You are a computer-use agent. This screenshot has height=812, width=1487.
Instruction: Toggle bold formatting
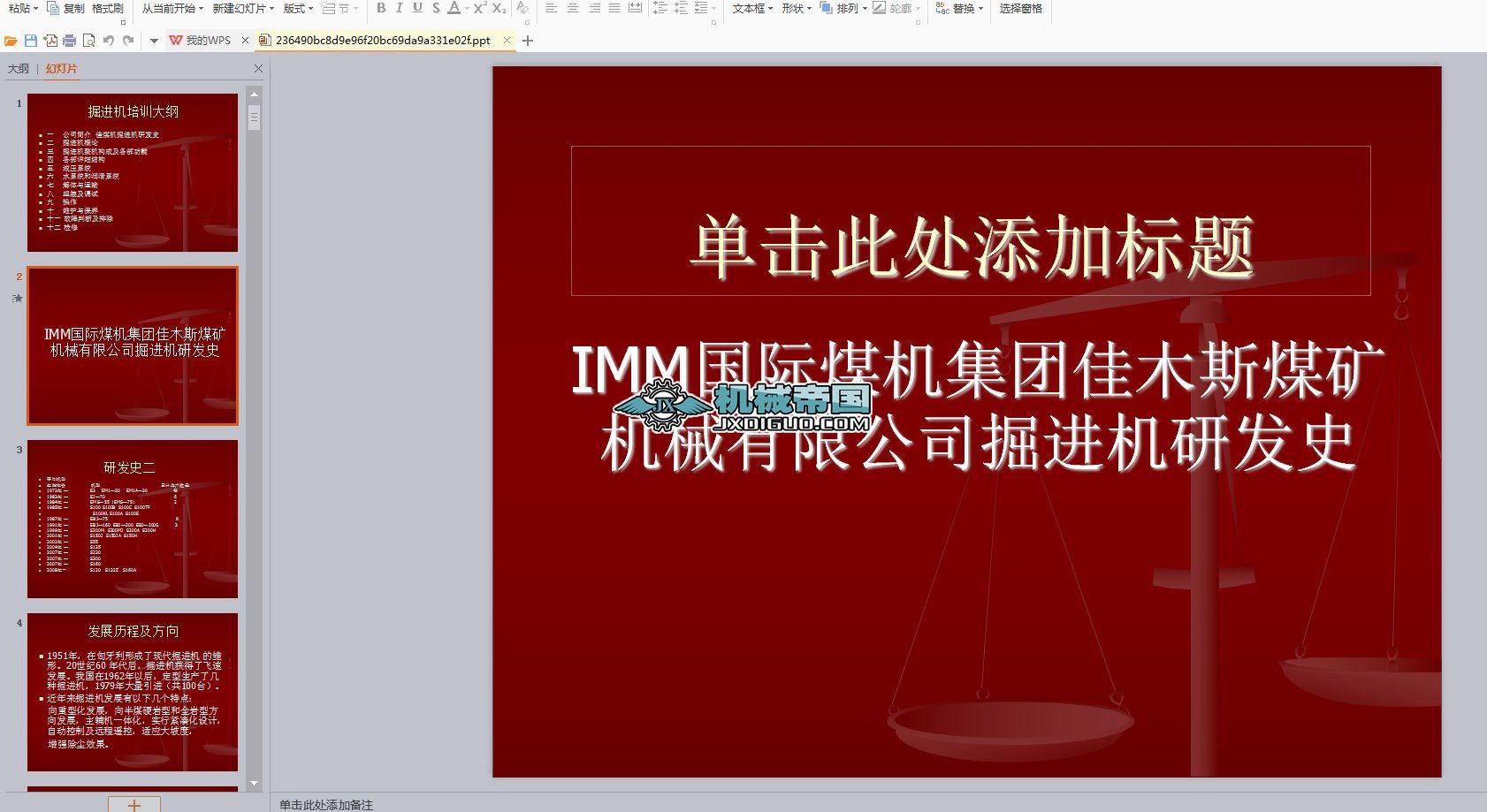(x=381, y=10)
